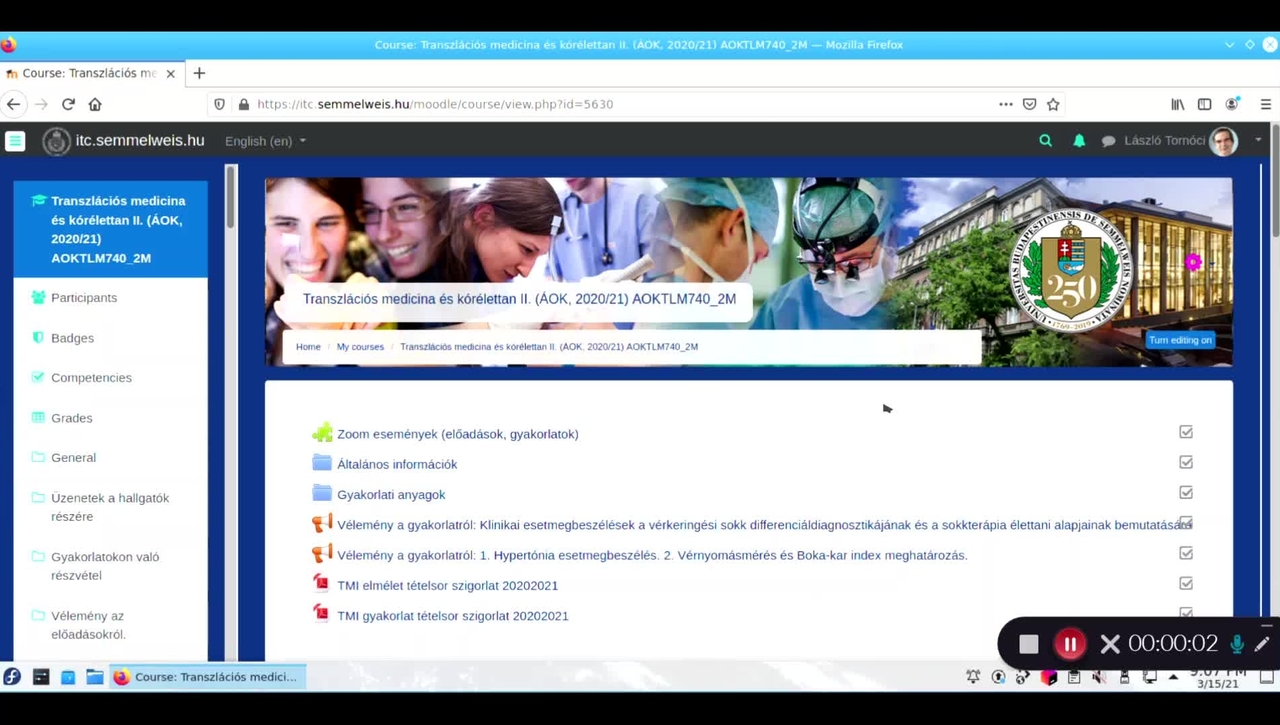Open the messages speech bubble icon
Image resolution: width=1280 pixels, height=725 pixels.
[x=1108, y=141]
